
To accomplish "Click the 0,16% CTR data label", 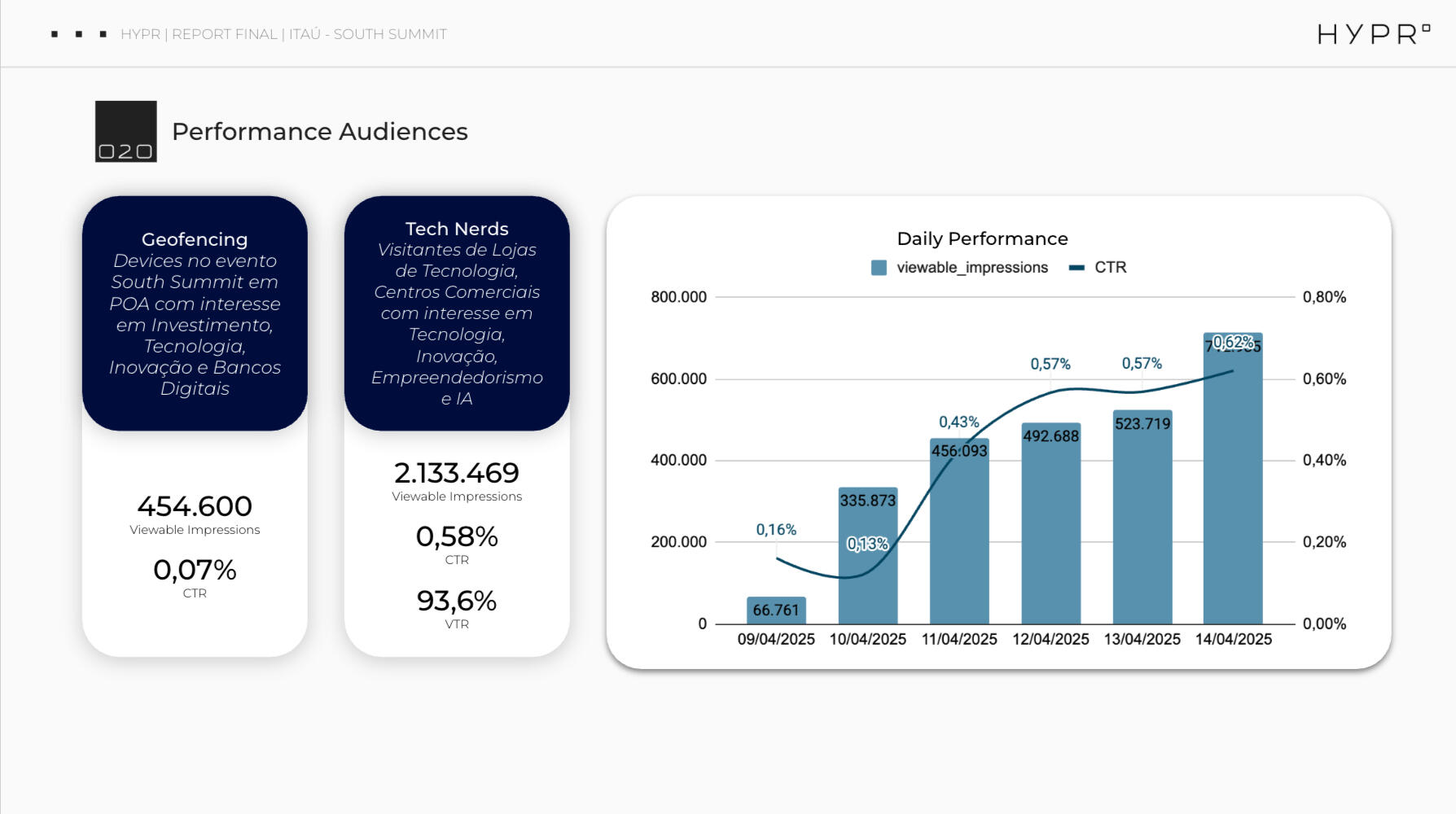I will [776, 530].
